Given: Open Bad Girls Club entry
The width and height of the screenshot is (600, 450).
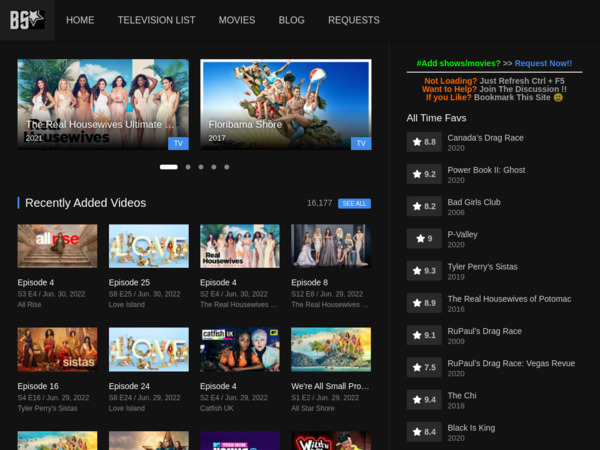Looking at the screenshot, I should click(x=474, y=202).
